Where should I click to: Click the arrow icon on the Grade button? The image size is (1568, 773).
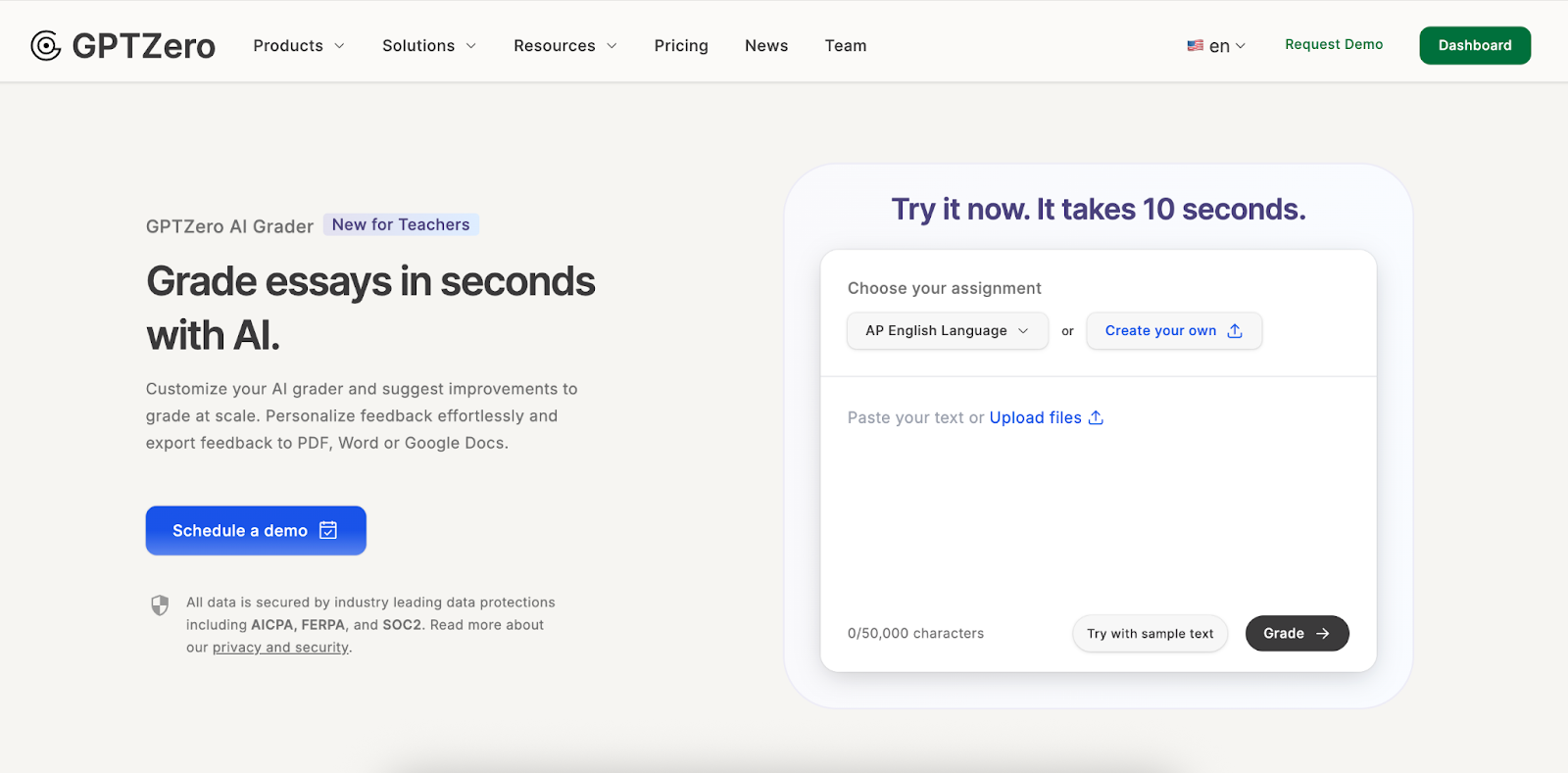click(1323, 634)
